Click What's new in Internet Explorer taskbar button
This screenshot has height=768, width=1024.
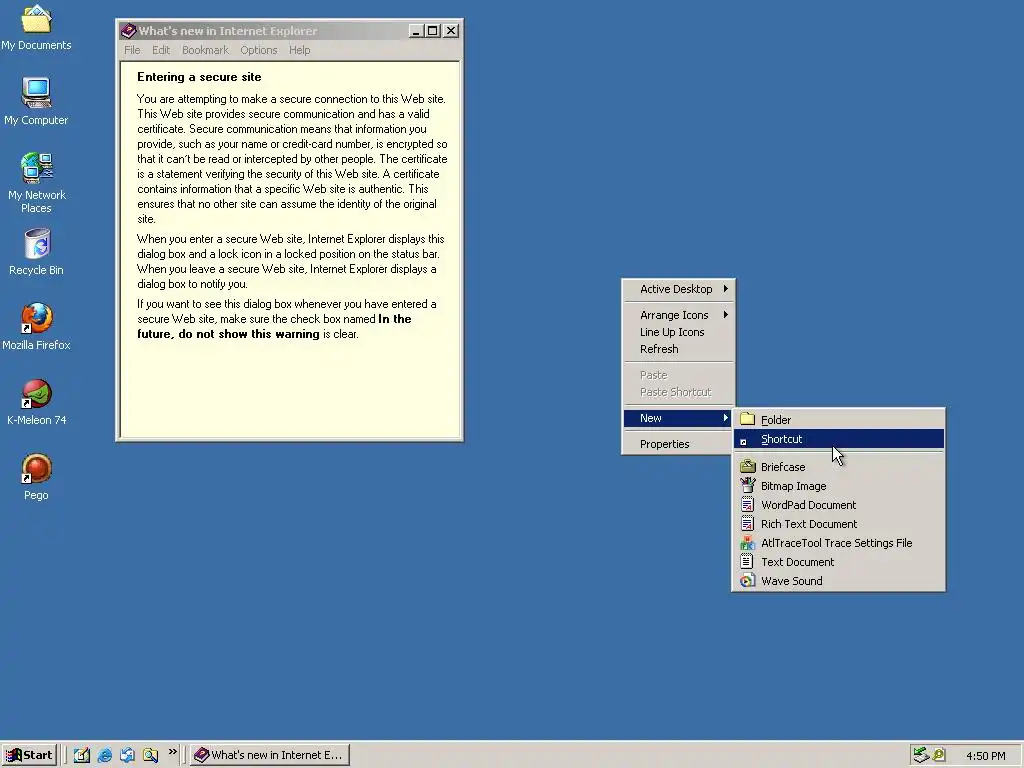(270, 755)
